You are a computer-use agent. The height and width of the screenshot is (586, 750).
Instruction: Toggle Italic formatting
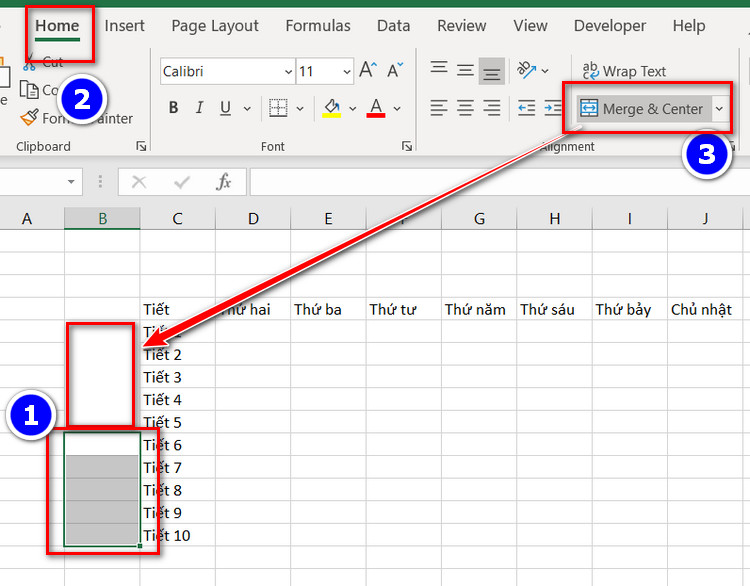tap(199, 108)
